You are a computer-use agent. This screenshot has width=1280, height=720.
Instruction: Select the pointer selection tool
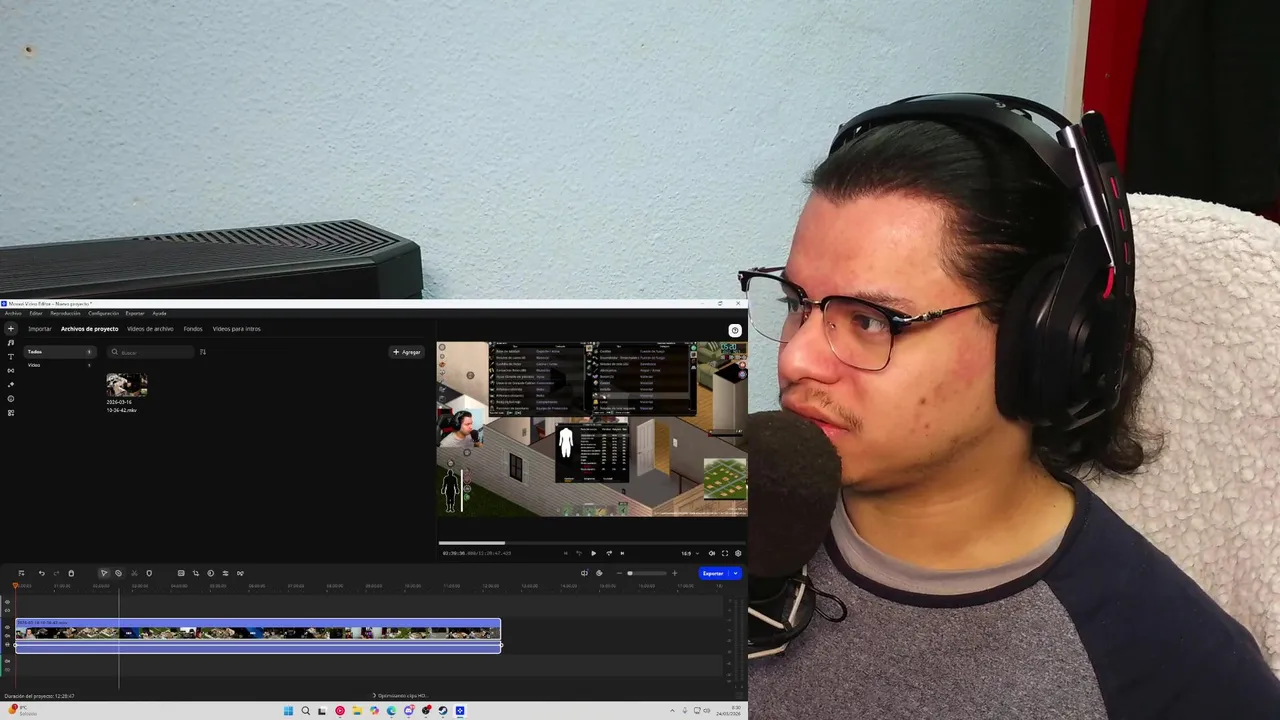point(104,573)
